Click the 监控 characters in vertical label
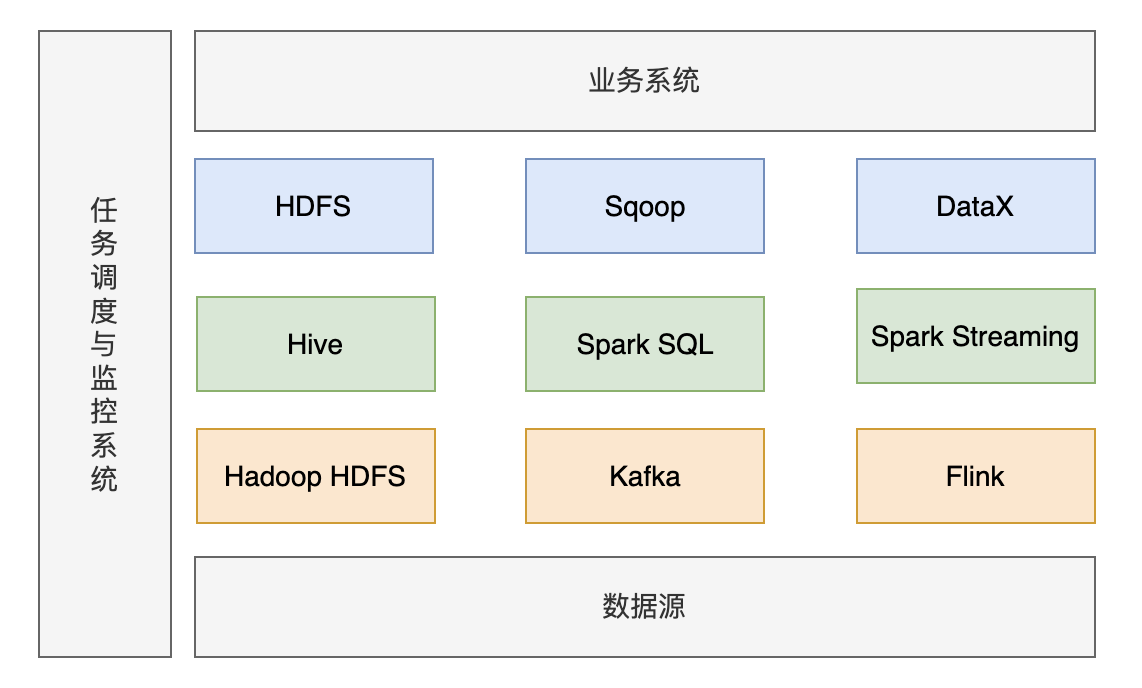This screenshot has height=688, width=1142. click(x=105, y=396)
